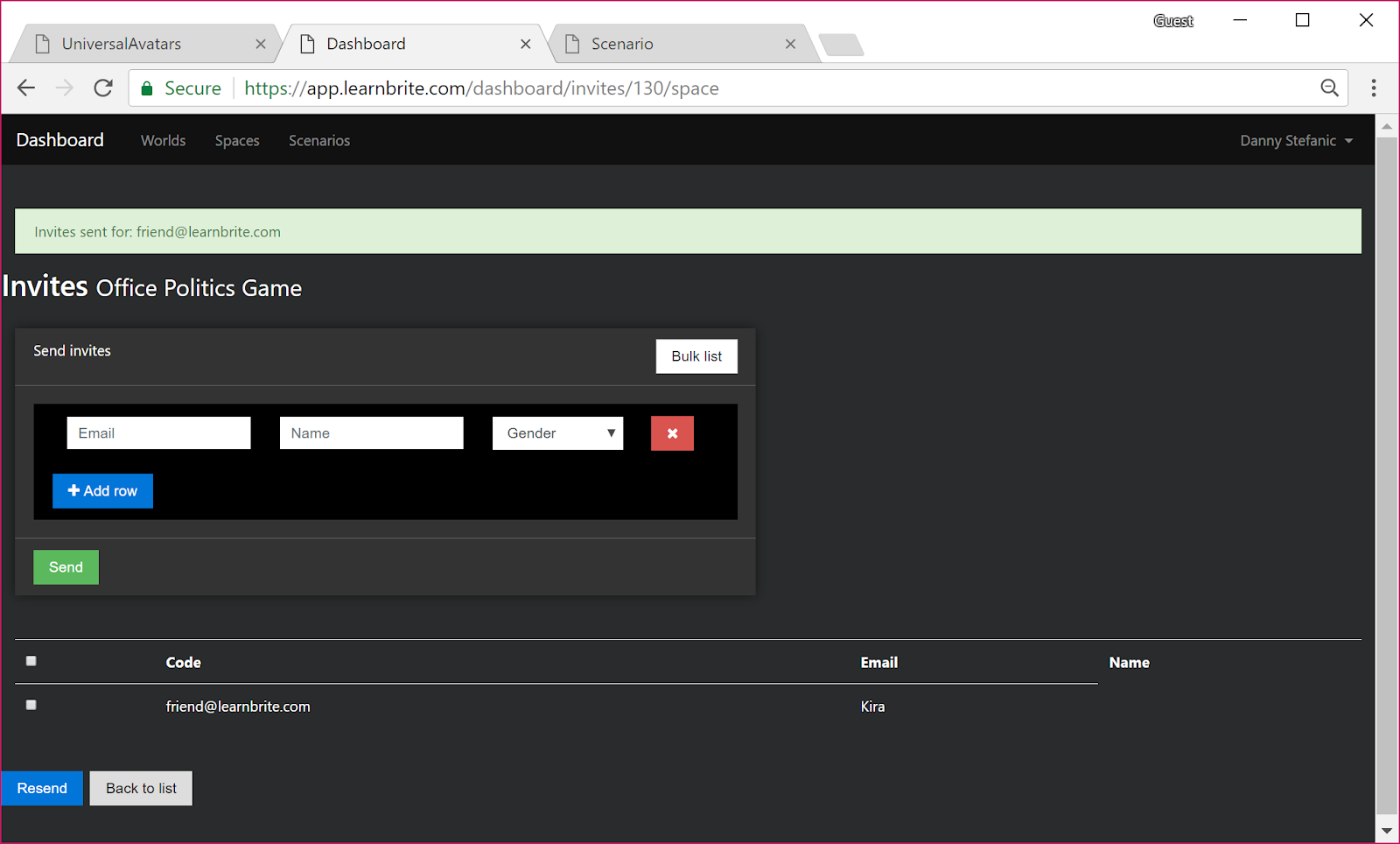Screen dimensions: 1400x844
Task: Add a new invite row
Action: (x=102, y=491)
